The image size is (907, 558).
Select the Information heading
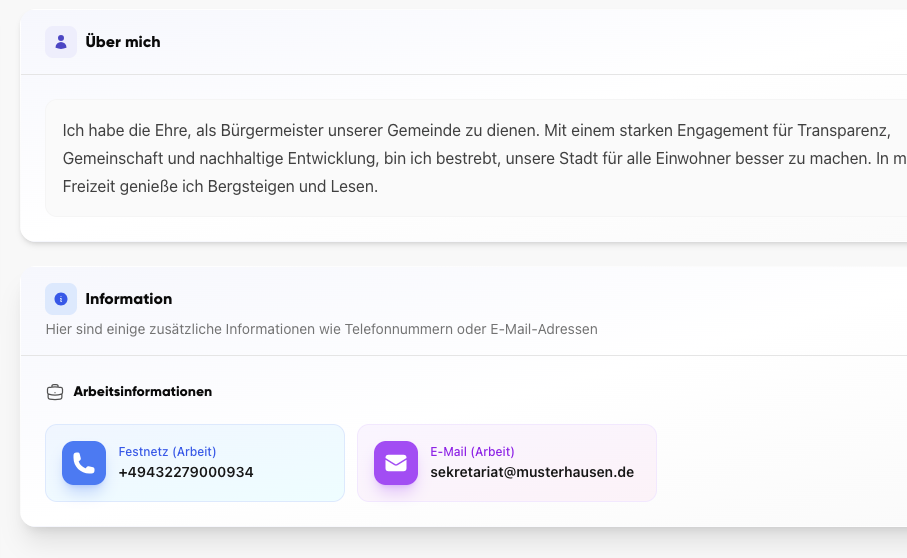click(x=128, y=299)
